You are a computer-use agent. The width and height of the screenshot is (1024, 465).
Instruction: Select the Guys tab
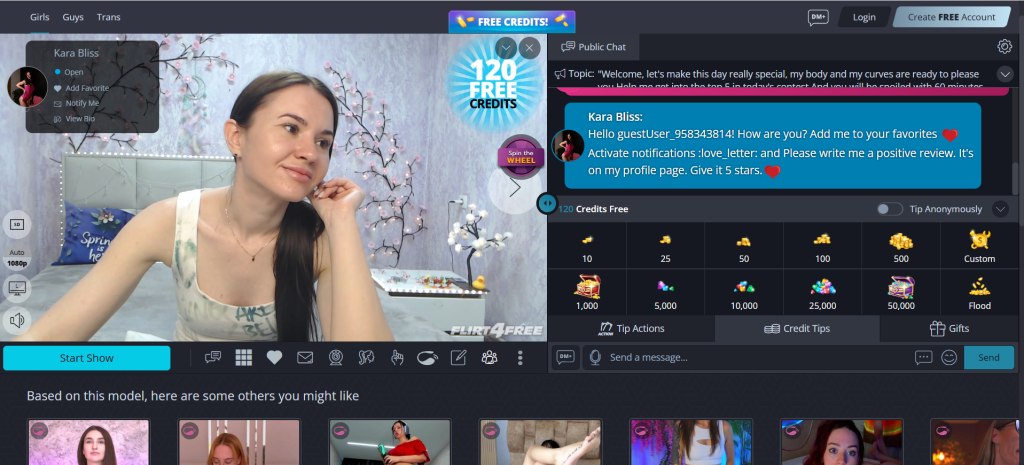point(73,17)
